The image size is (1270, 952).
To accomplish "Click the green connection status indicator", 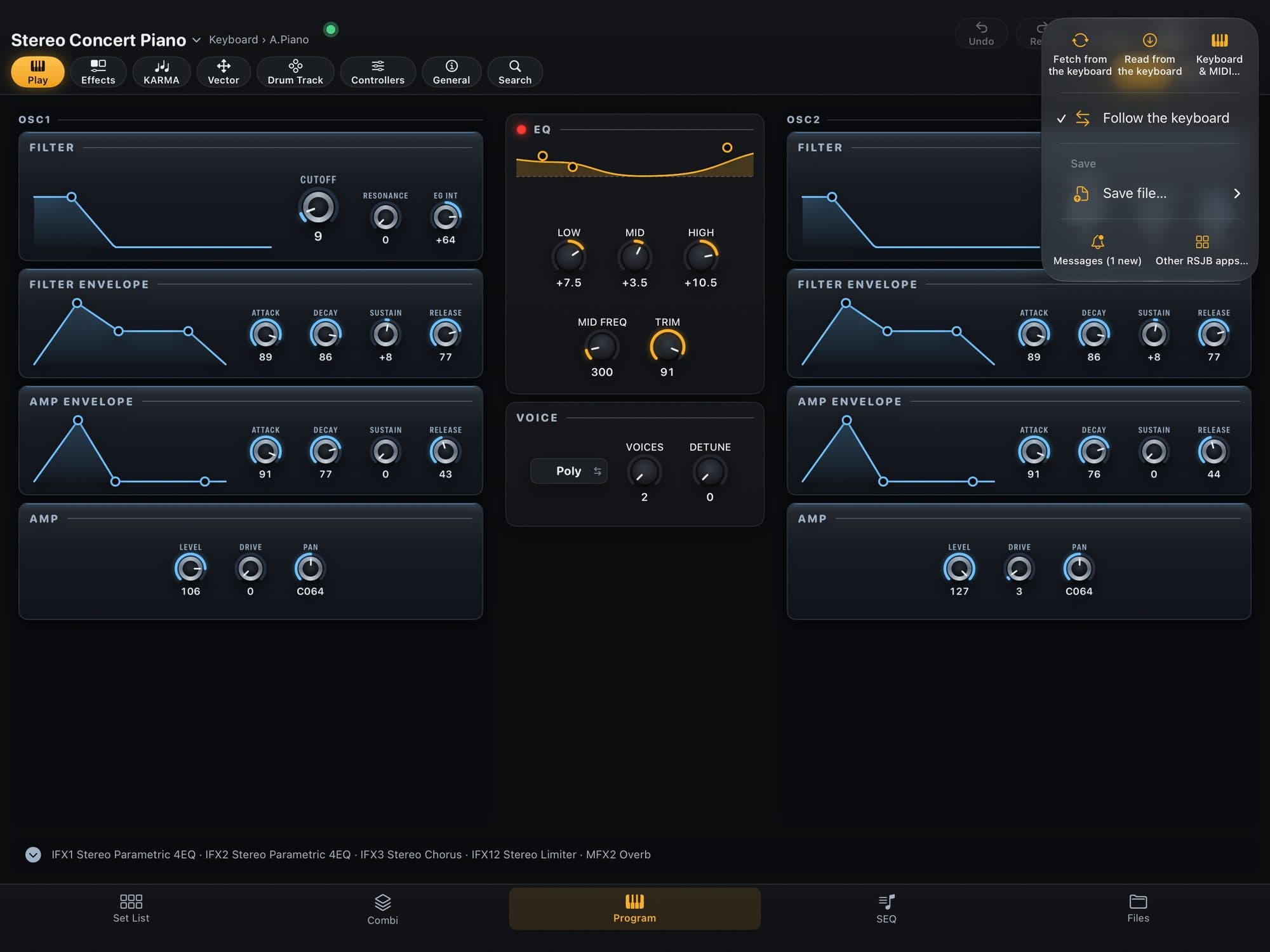I will coord(331,29).
